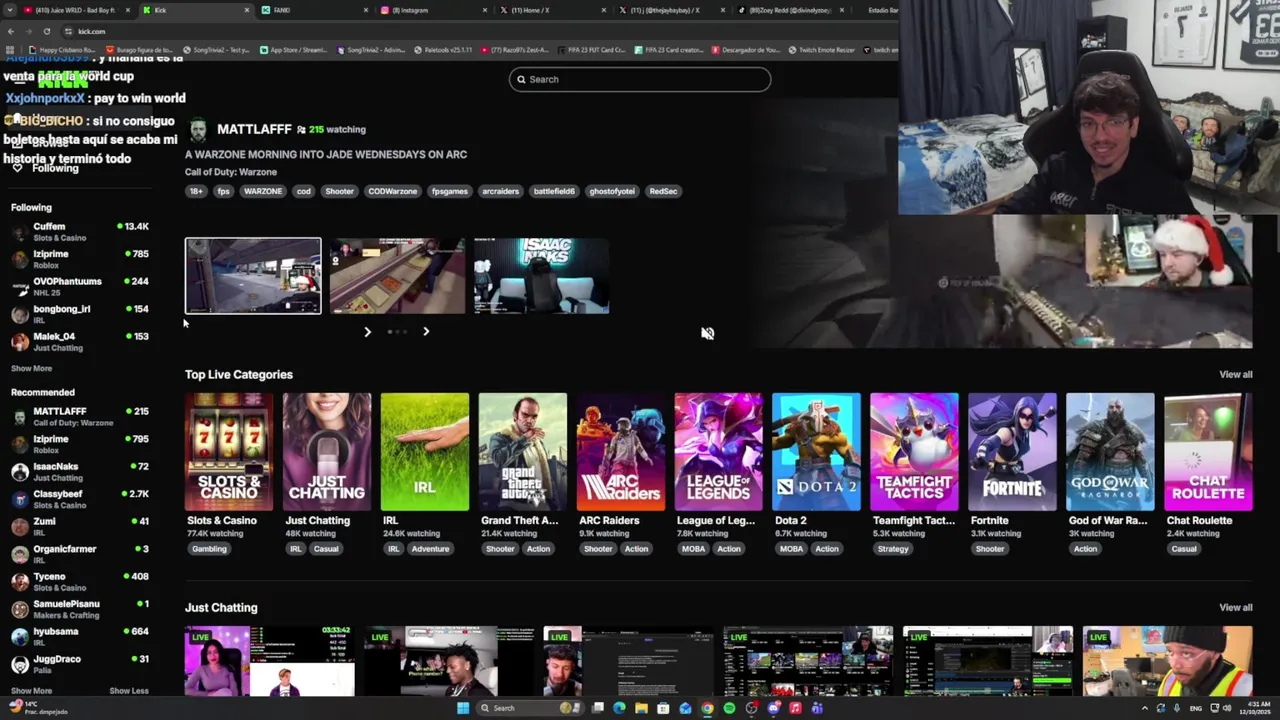The height and width of the screenshot is (720, 1280).
Task: Open Cuffem channel avatar in Following
Action: (x=19, y=232)
